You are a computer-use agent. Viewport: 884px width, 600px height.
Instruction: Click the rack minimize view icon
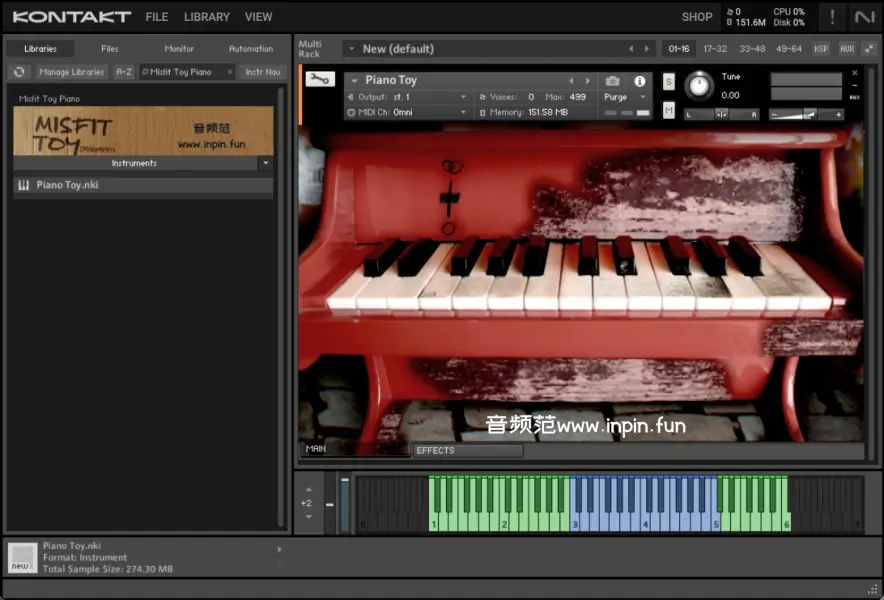pos(867,49)
